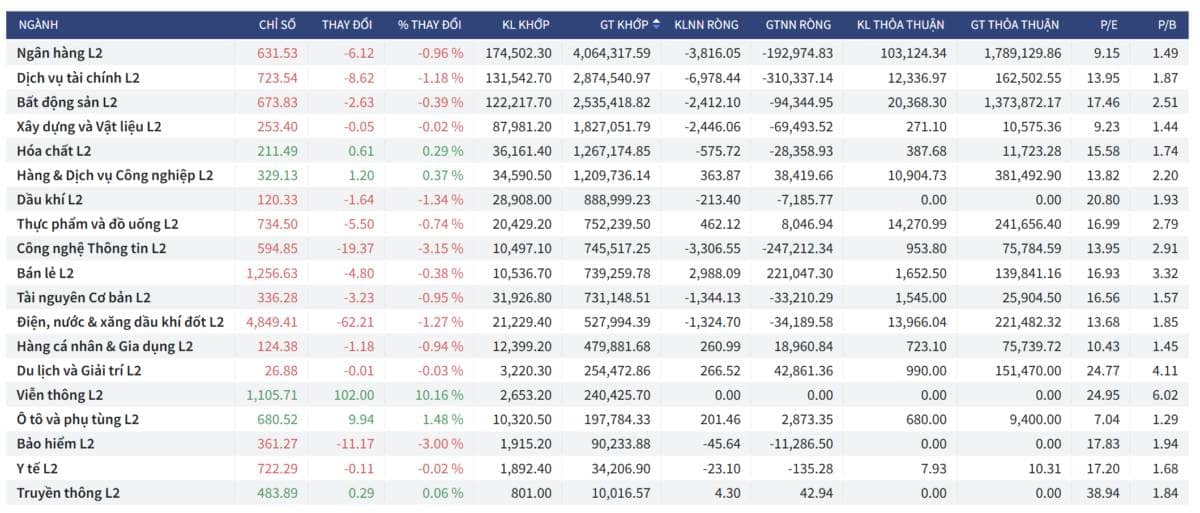The height and width of the screenshot is (513, 1200).
Task: Select the Bảo hiểm L2 row
Action: 598,443
